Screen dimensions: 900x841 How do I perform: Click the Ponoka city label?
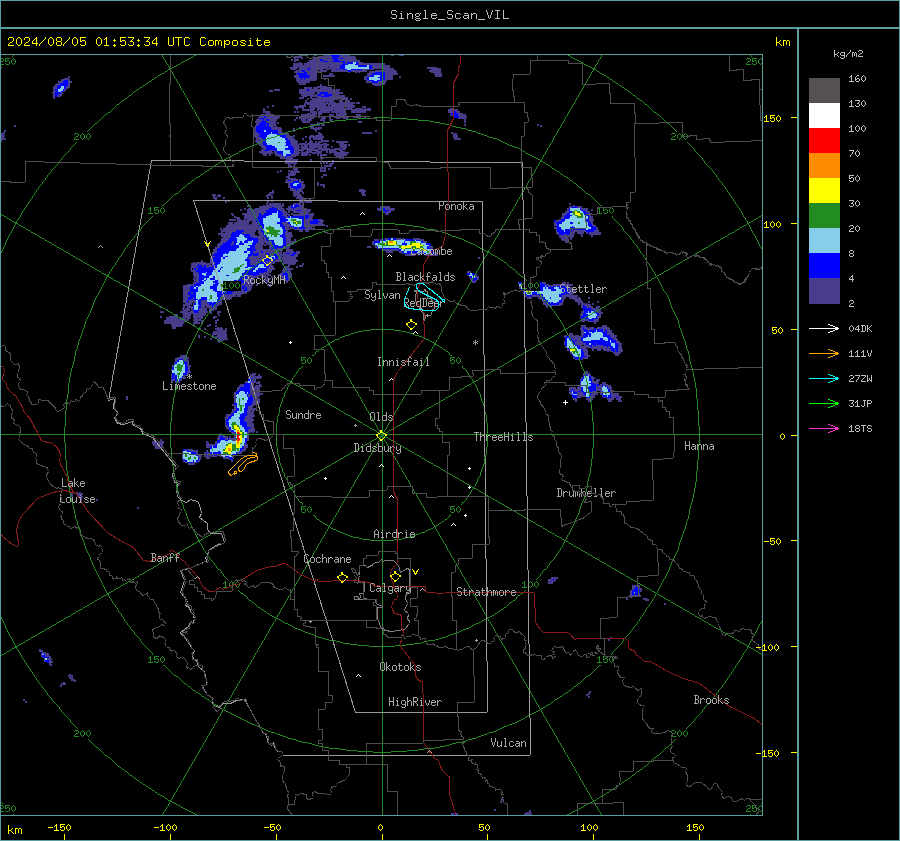[456, 206]
